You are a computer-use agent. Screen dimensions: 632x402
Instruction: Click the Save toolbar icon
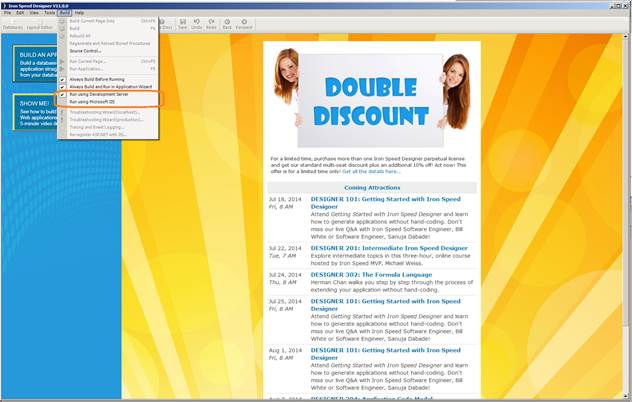point(183,24)
